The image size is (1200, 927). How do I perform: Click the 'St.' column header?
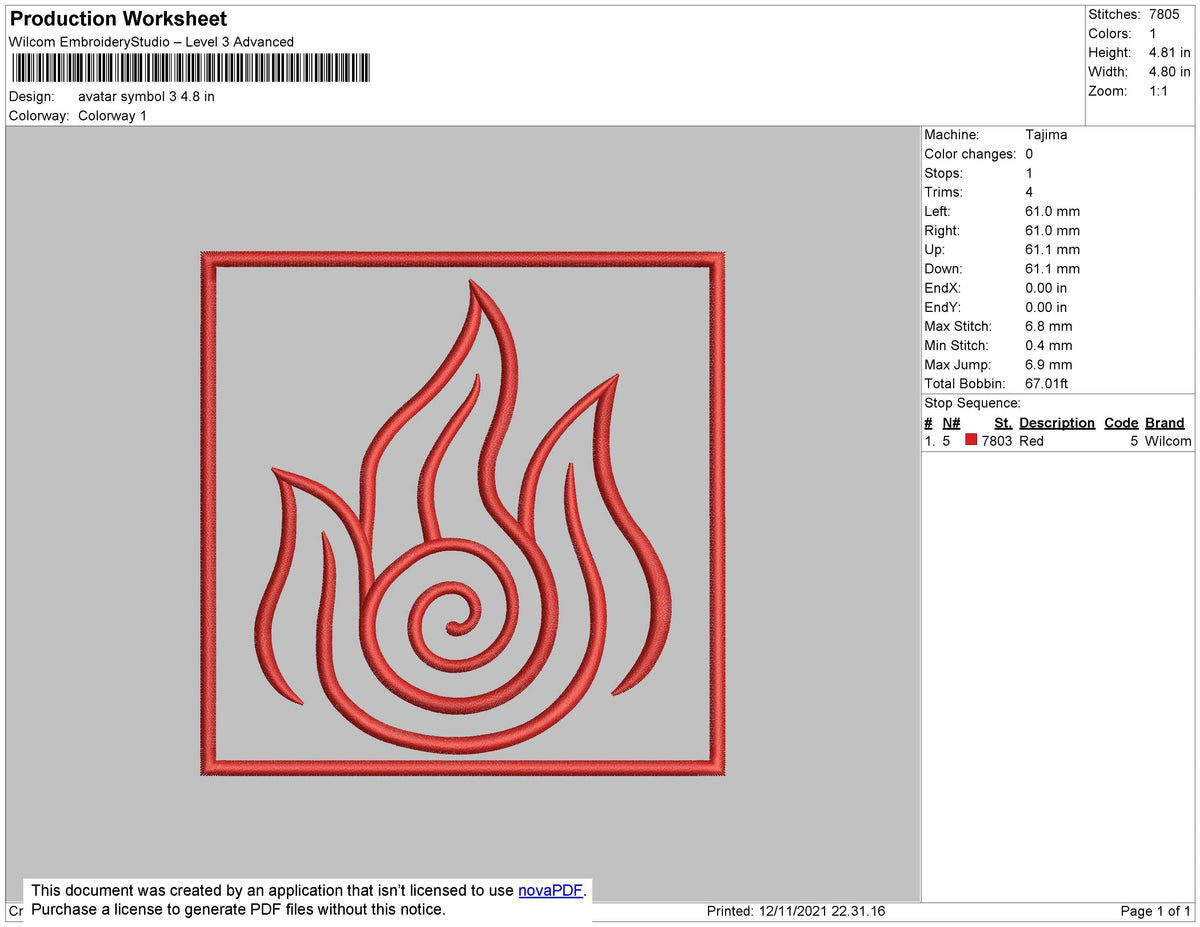[1003, 423]
